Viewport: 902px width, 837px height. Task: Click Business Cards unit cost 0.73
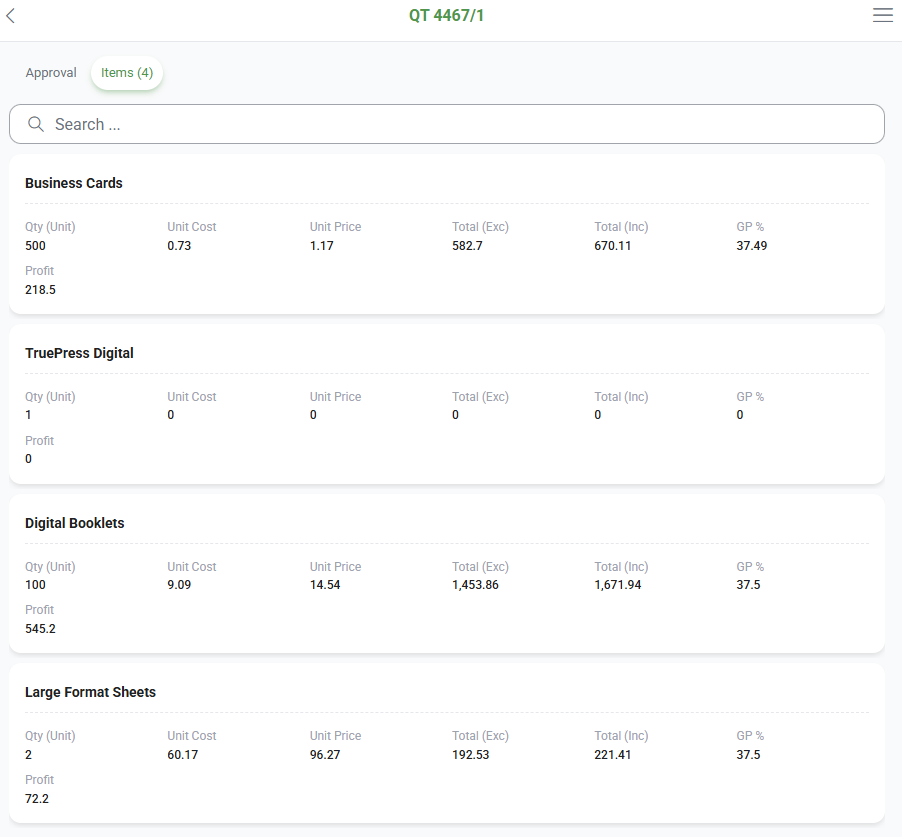179,246
